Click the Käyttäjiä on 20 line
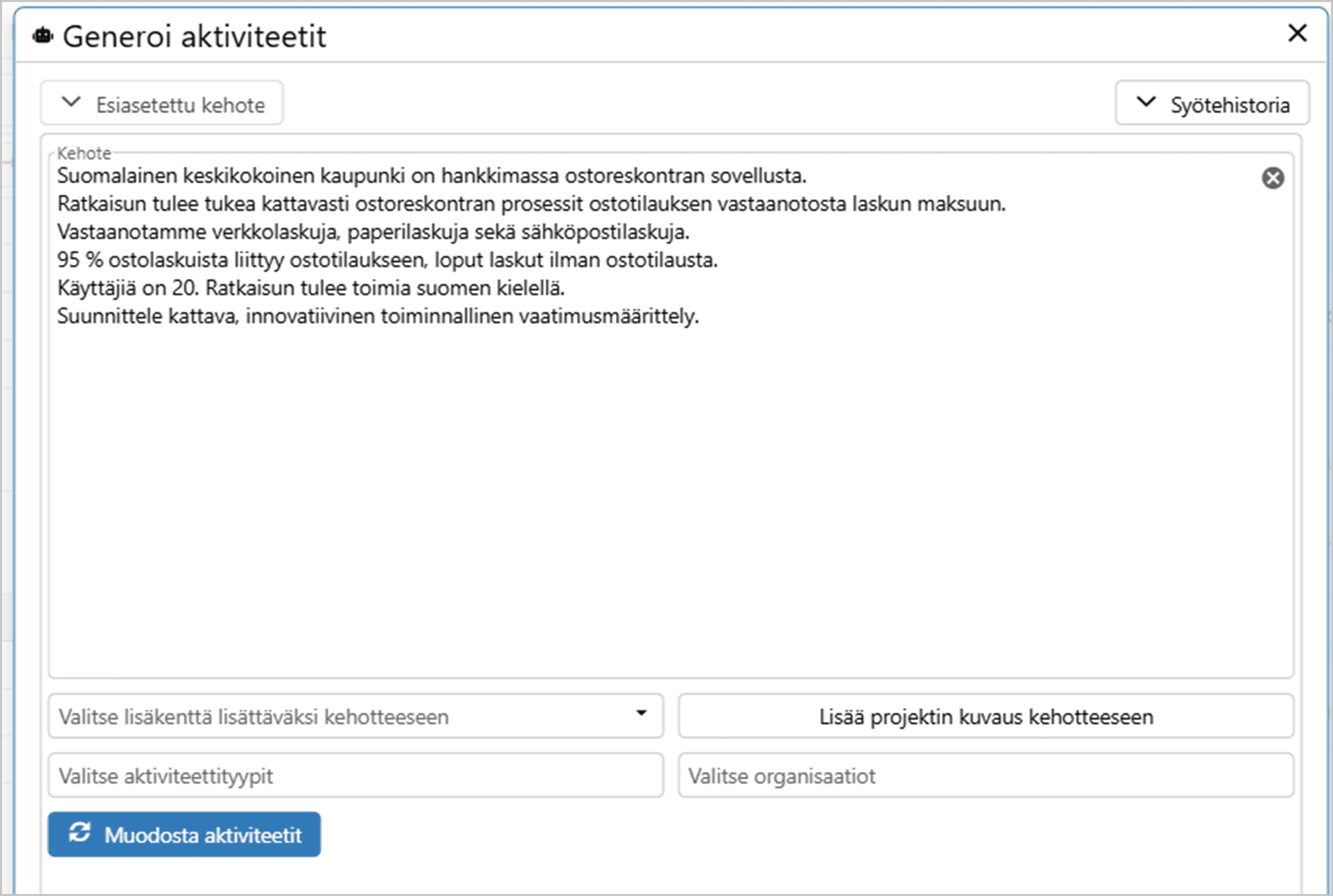Viewport: 1333px width, 896px height. click(x=311, y=289)
